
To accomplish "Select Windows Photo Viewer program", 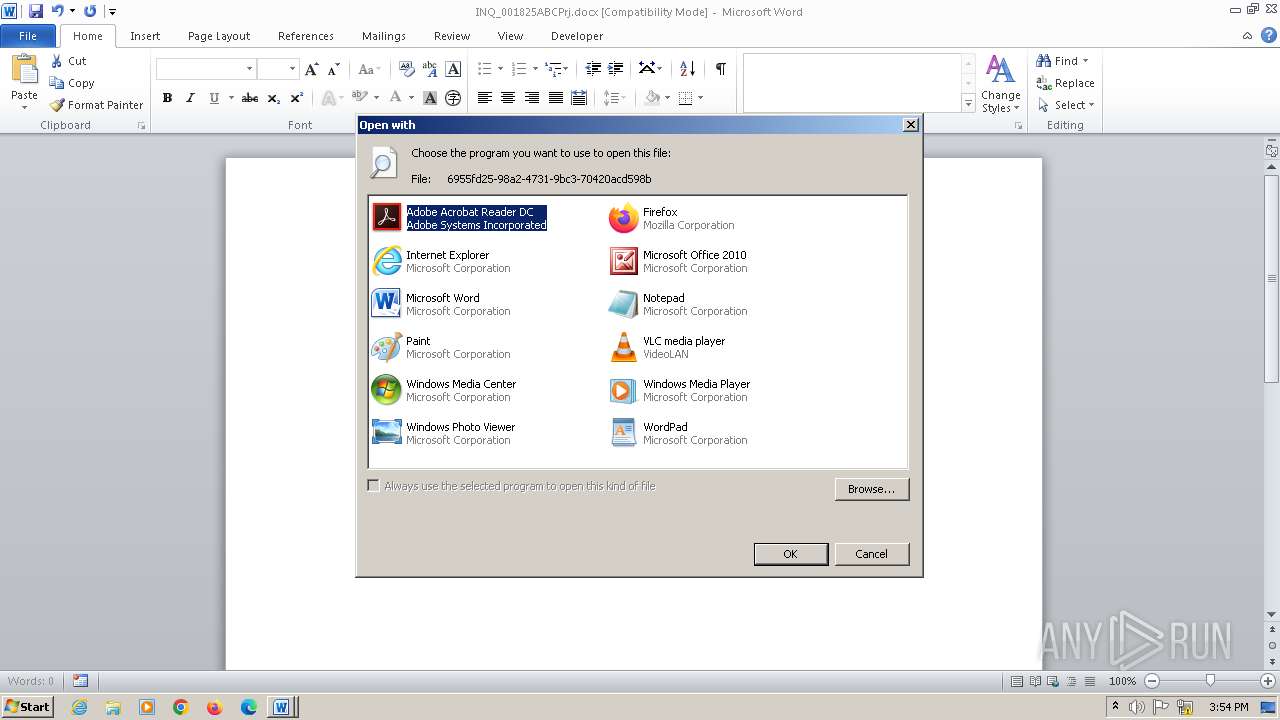I will pyautogui.click(x=443, y=433).
